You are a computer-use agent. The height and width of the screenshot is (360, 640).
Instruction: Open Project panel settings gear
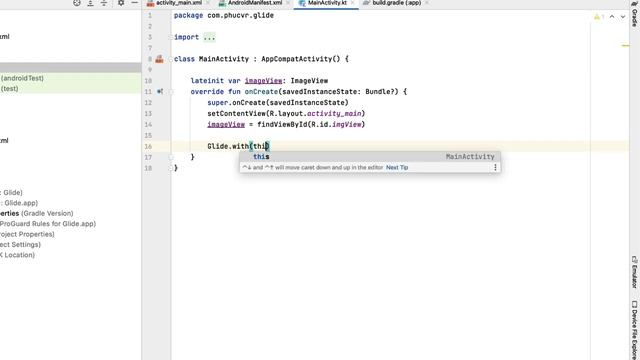[121, 3]
